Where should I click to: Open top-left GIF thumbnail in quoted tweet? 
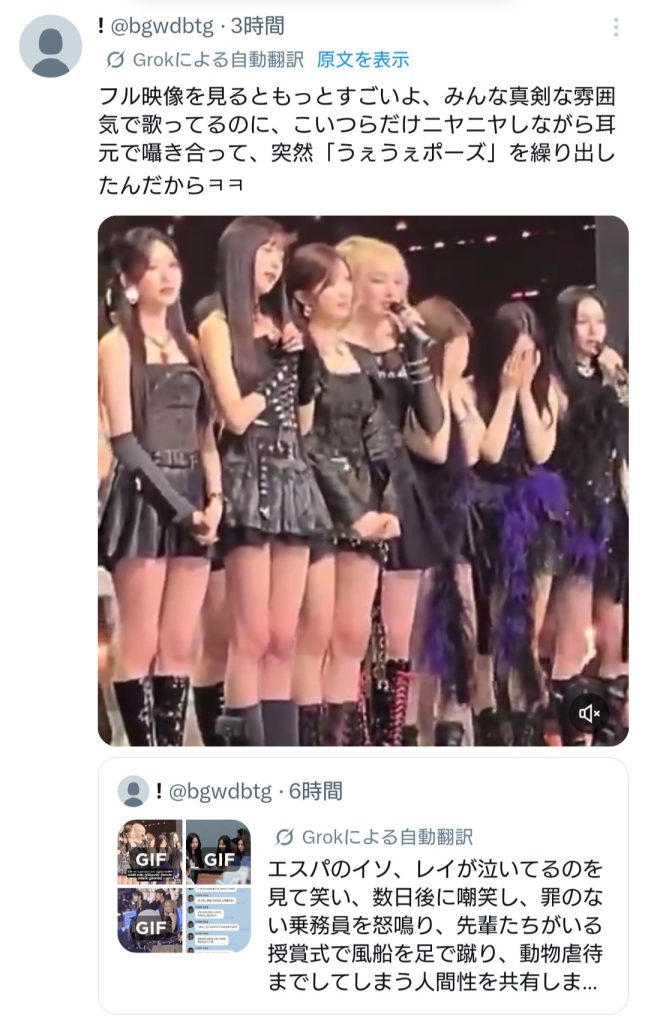point(150,852)
